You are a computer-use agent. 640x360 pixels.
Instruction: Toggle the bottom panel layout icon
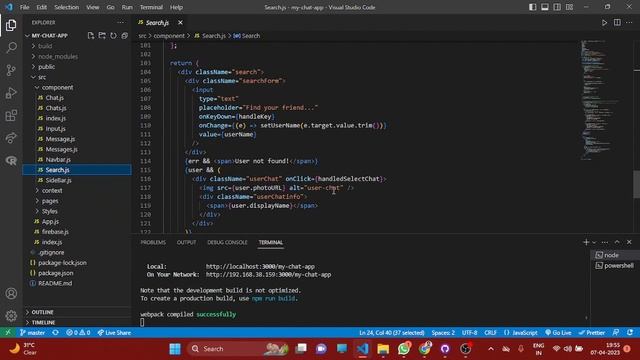pos(545,7)
